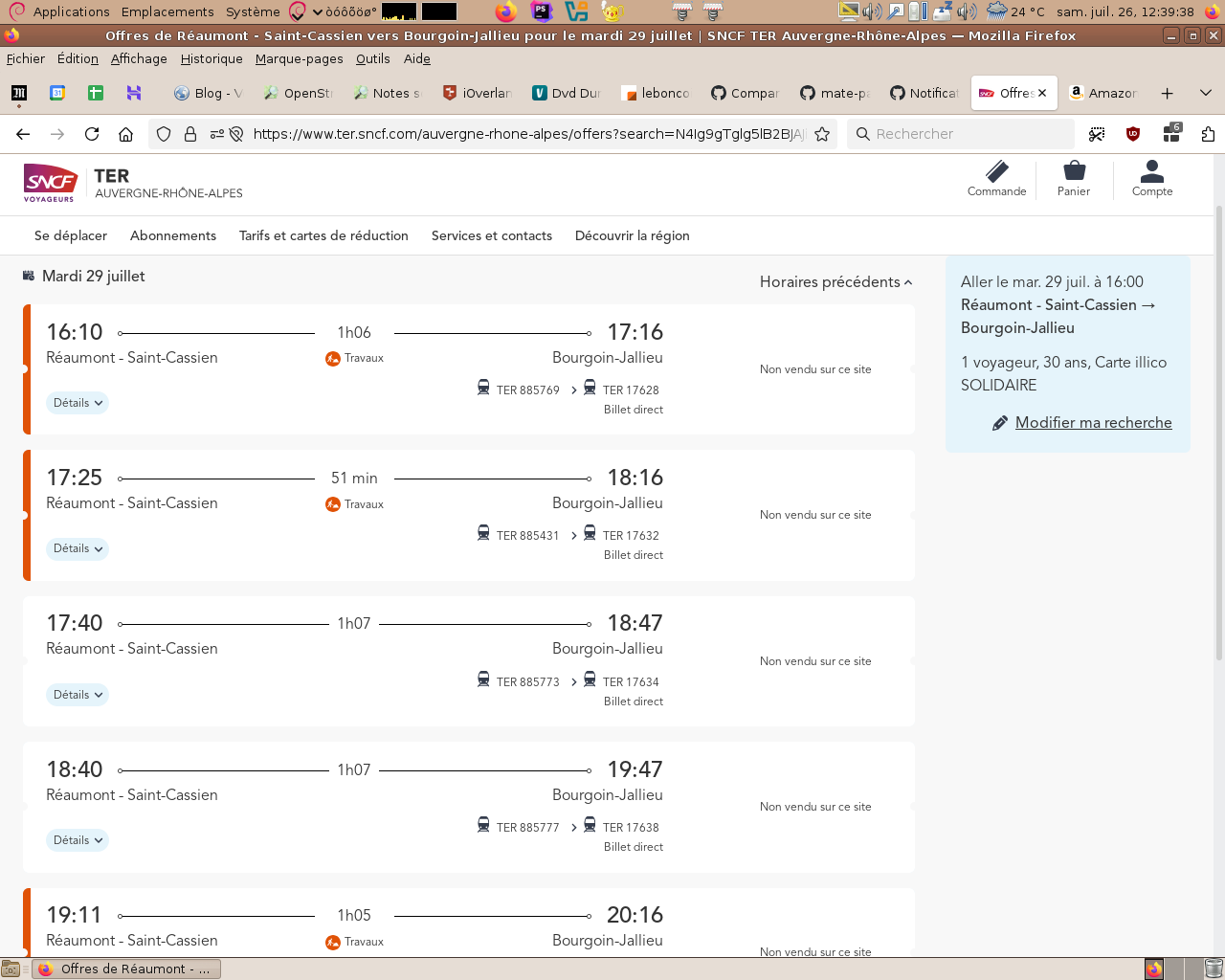Open Tarifs et cartes de réduction menu

pyautogui.click(x=323, y=235)
